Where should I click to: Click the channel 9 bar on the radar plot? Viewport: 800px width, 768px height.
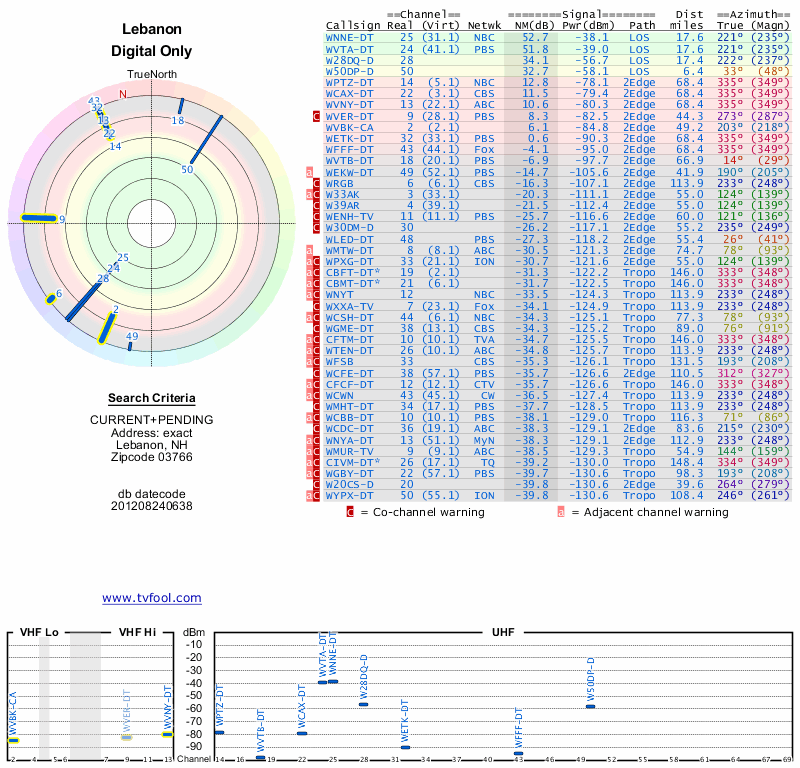point(40,218)
